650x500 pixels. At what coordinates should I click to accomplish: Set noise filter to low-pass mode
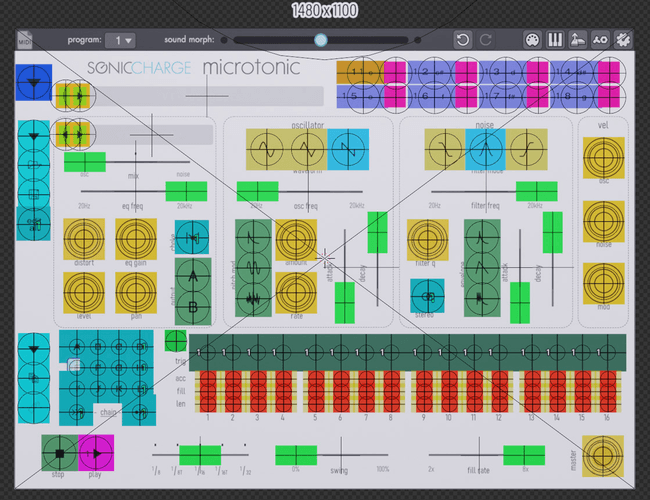coord(445,149)
